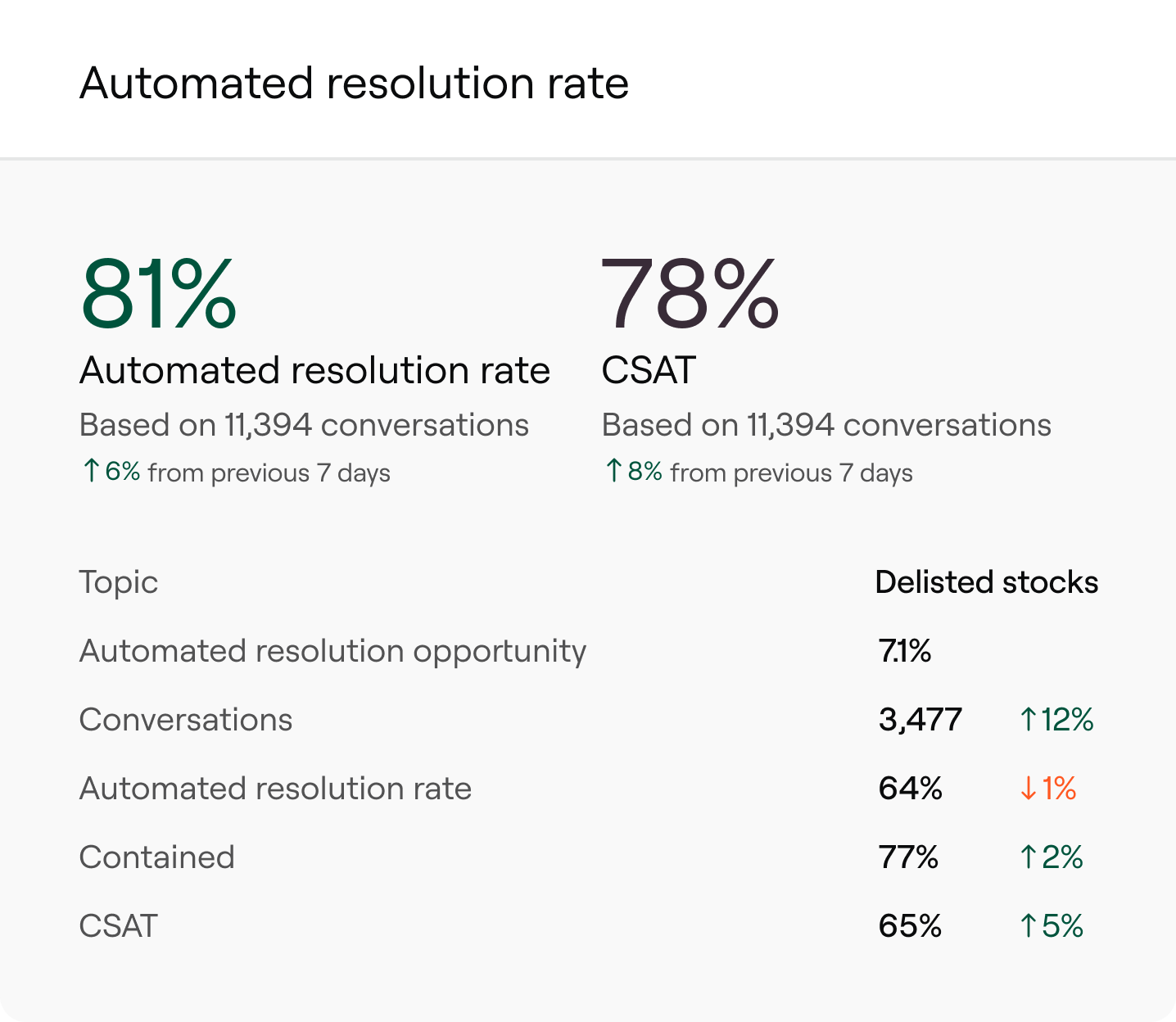Click 'Based on 11,394 conversations' under CSAT
Image resolution: width=1176 pixels, height=1022 pixels.
click(x=825, y=425)
